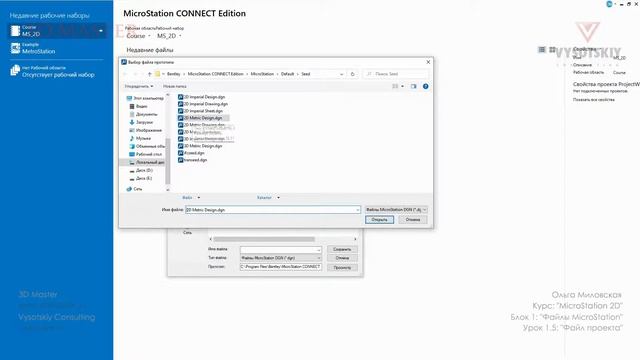The height and width of the screenshot is (360, 640).
Task: Click 'Просмотр' button in the back dialog
Action: coord(342,268)
